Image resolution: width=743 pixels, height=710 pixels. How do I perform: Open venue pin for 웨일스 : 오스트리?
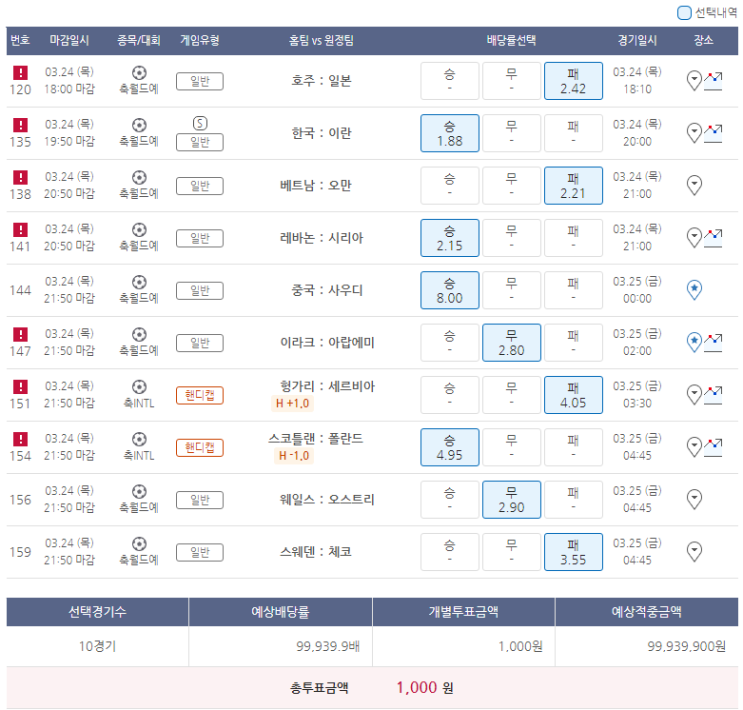(x=694, y=500)
